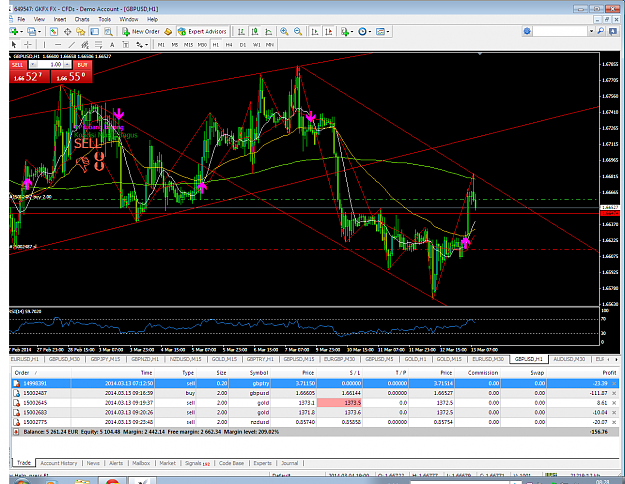Open the chat bubble icon at top right
This screenshot has width=625, height=484.
614,31
